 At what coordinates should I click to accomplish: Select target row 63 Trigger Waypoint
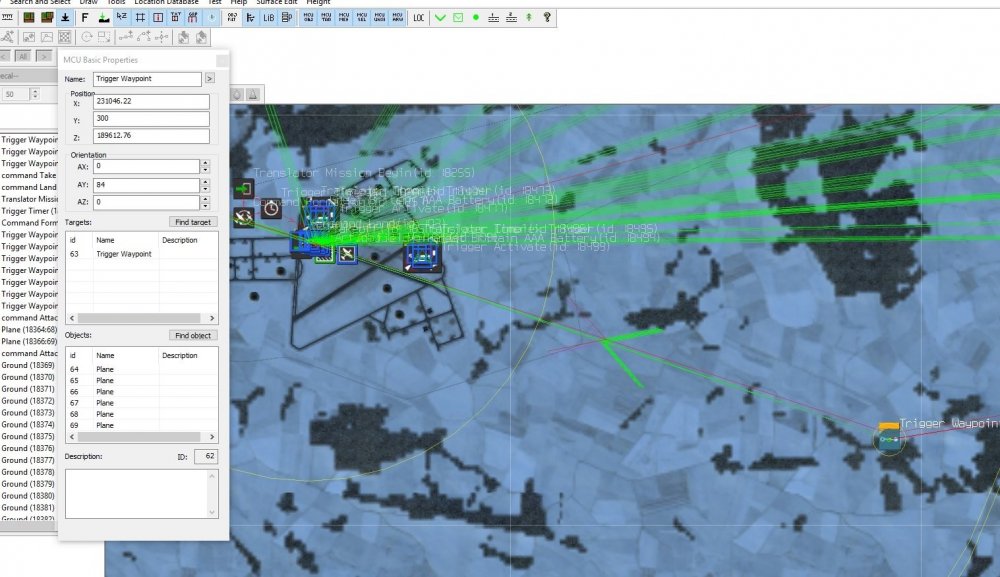click(x=142, y=254)
